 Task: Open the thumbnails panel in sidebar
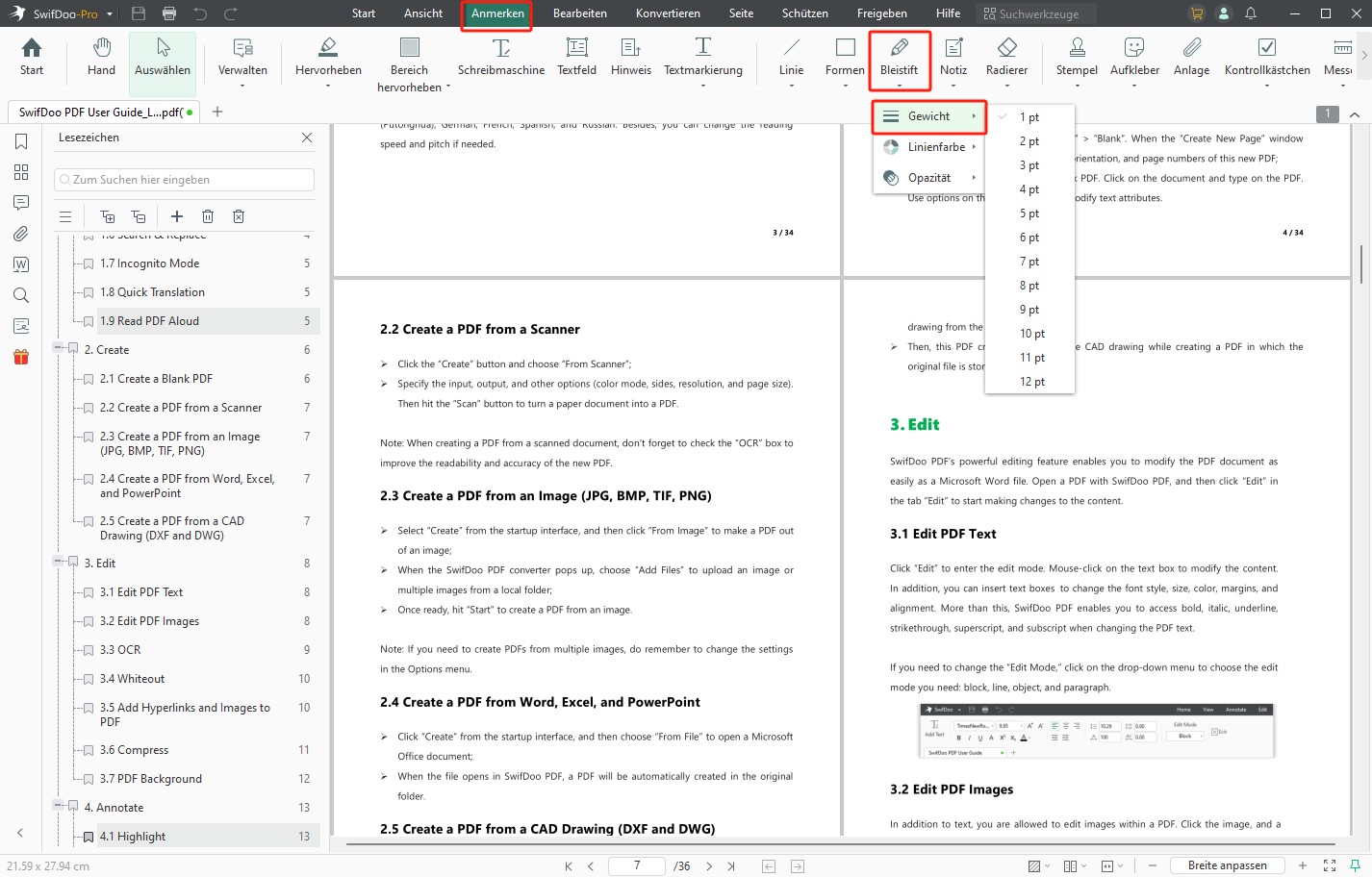(21, 172)
